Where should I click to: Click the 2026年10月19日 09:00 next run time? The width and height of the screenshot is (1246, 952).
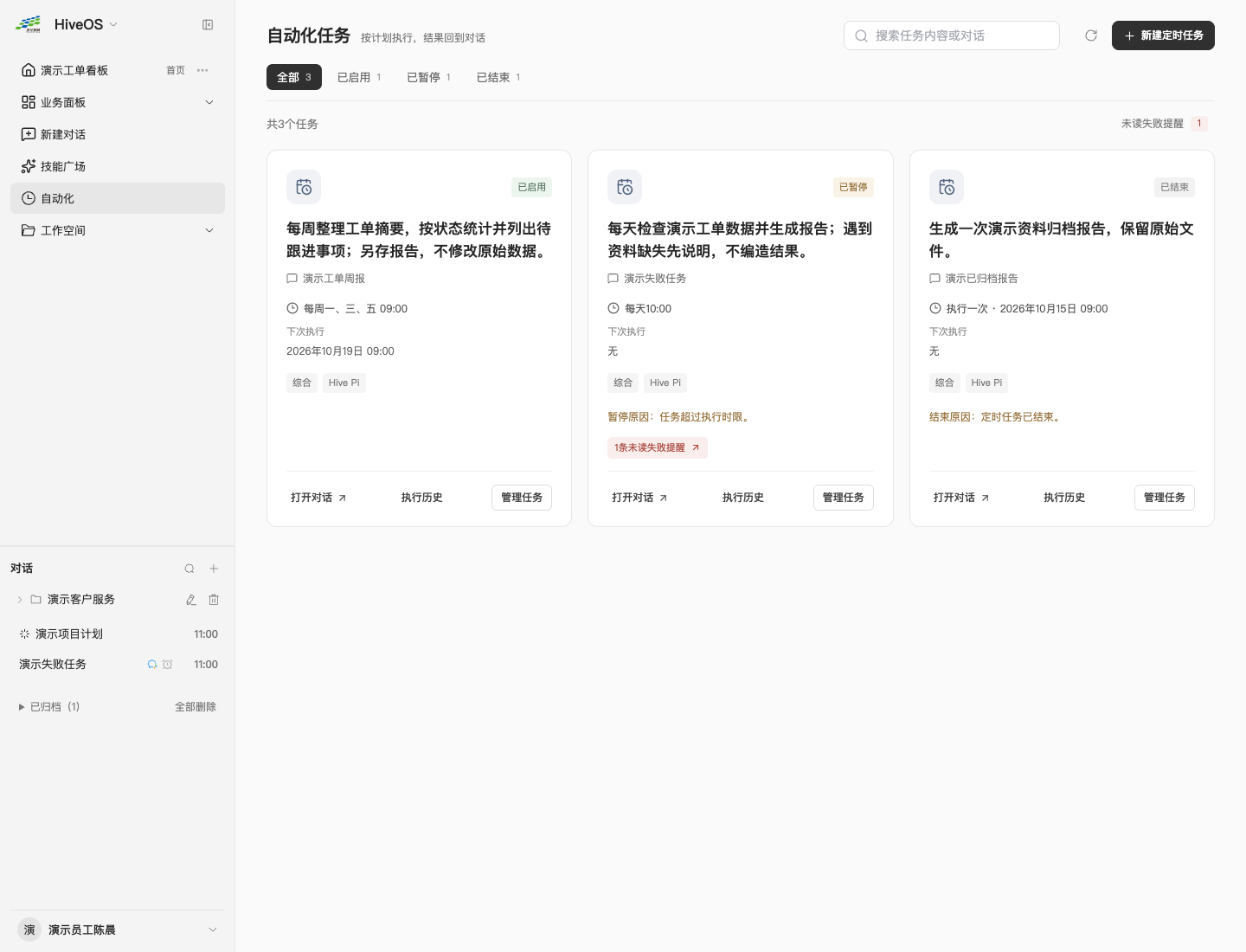tap(340, 351)
